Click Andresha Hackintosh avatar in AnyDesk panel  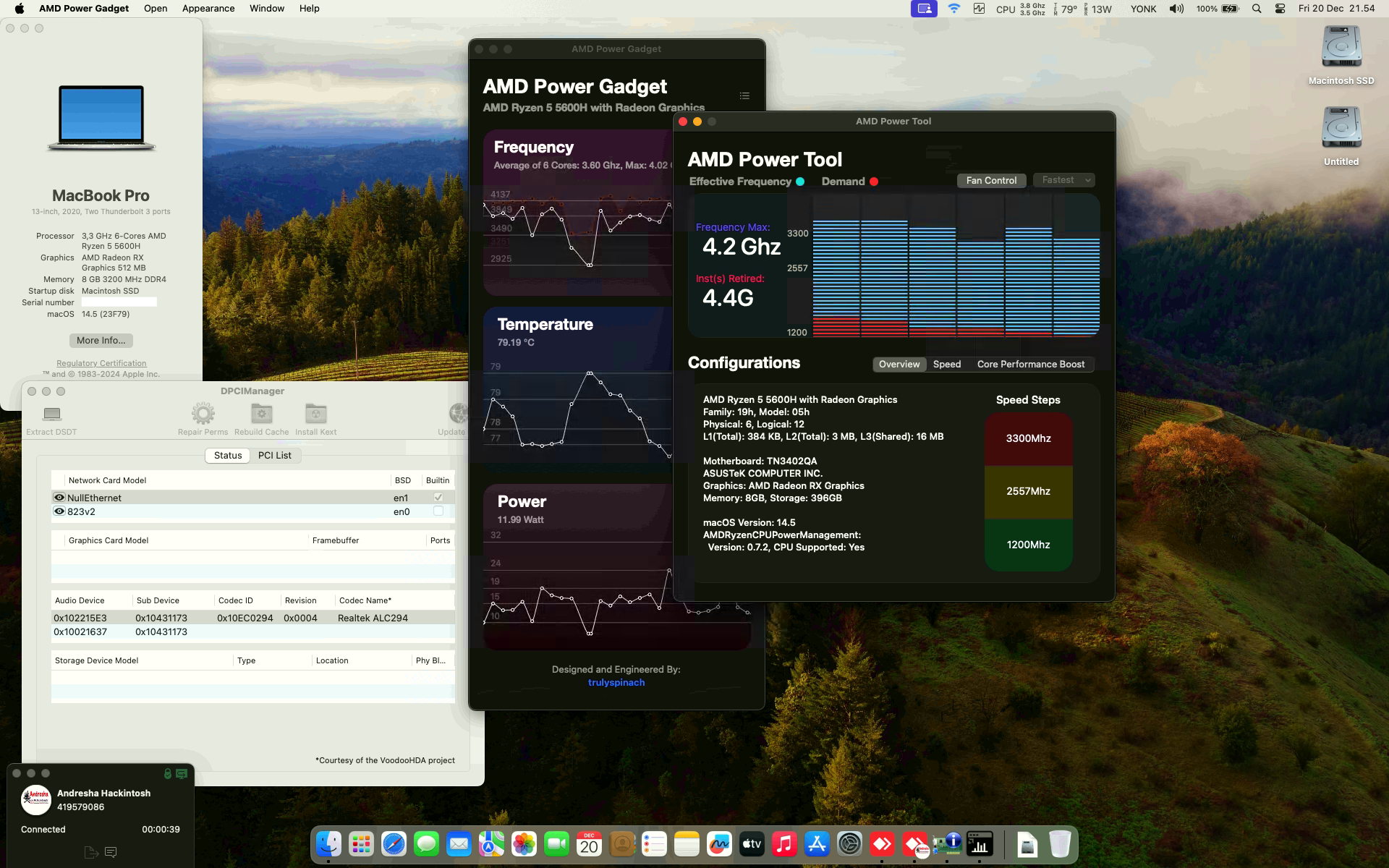tap(35, 800)
